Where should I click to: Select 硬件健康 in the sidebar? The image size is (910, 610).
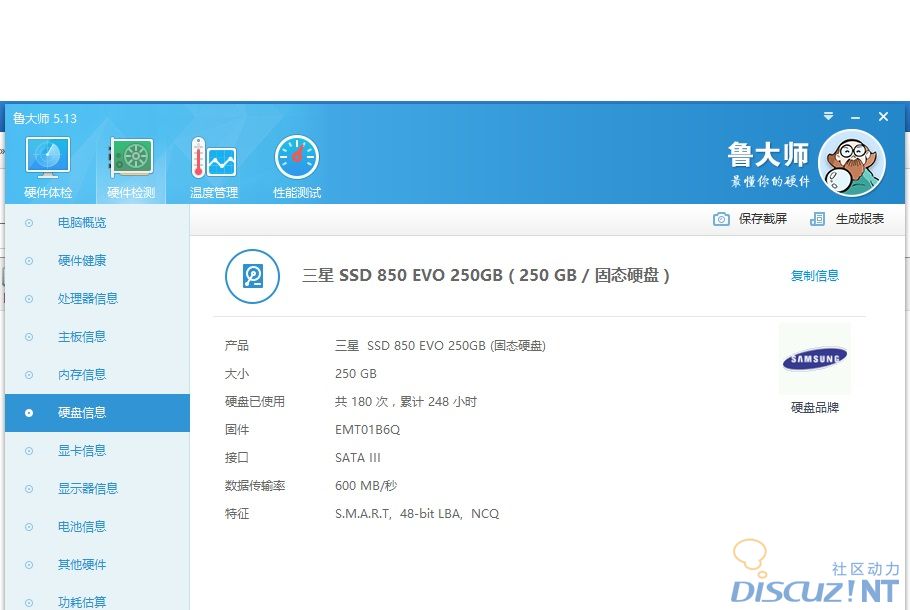pyautogui.click(x=98, y=261)
